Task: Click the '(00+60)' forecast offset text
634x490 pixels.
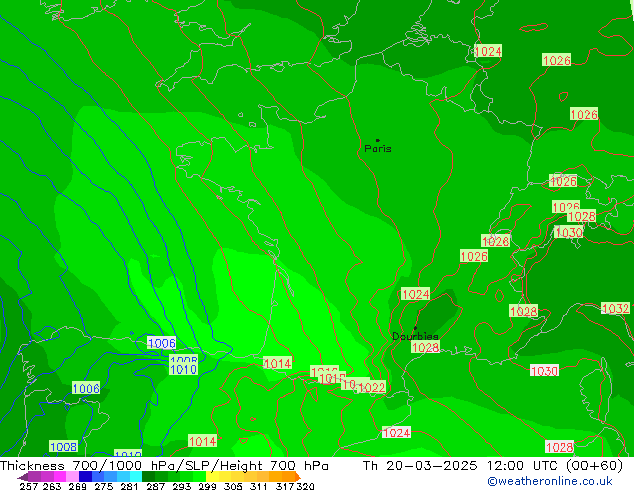Action: tap(594, 465)
